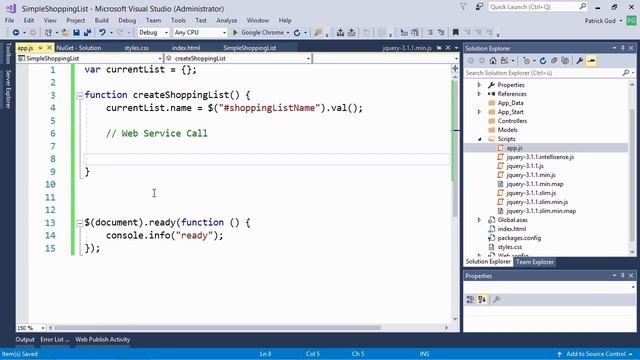Close the app.js tab
Image resolution: width=640 pixels, height=360 pixels.
click(x=49, y=48)
